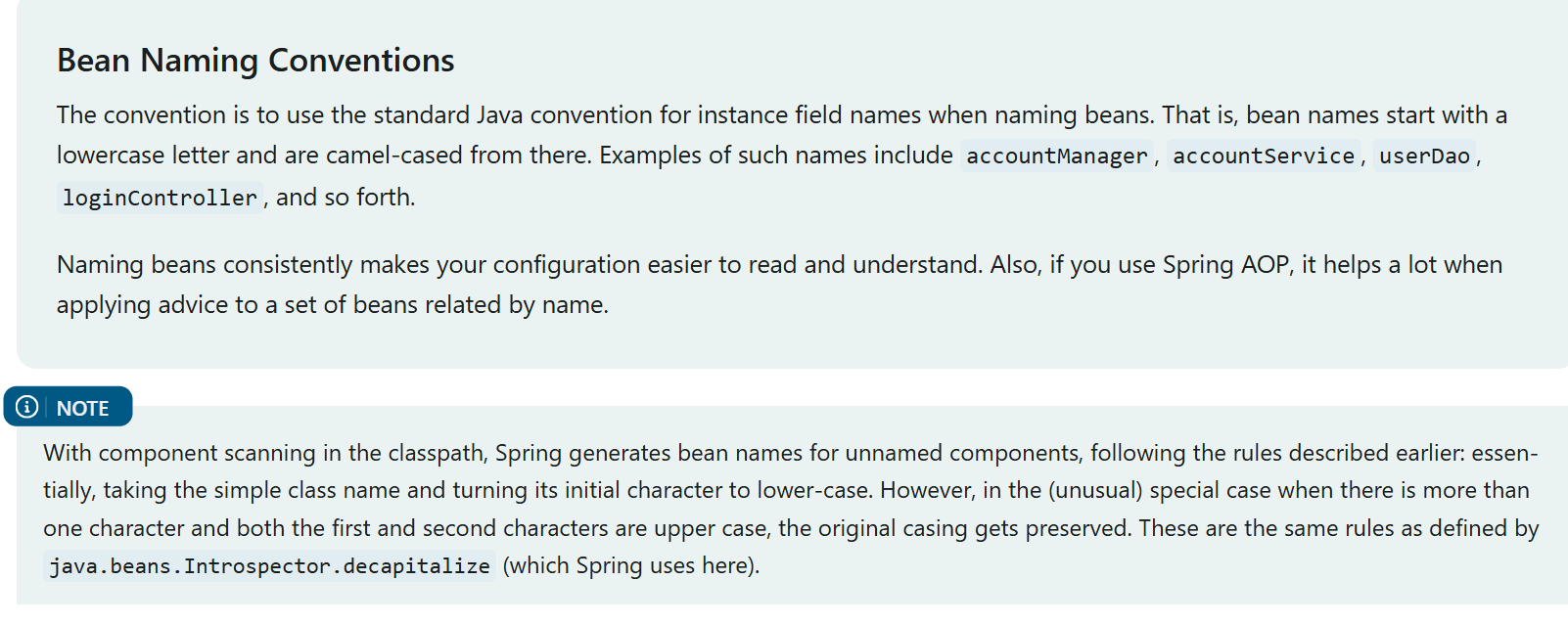1568x625 pixels.
Task: Click the loginController code snippet
Action: click(160, 199)
